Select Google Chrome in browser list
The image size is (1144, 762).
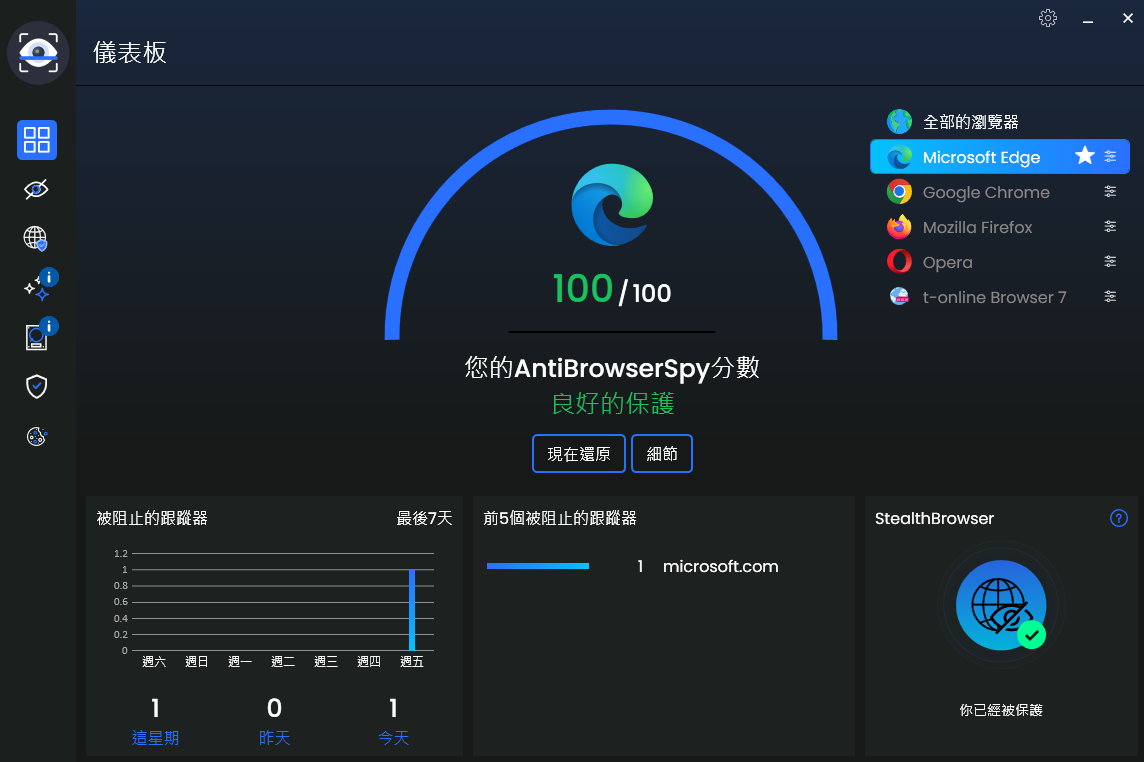1000,192
